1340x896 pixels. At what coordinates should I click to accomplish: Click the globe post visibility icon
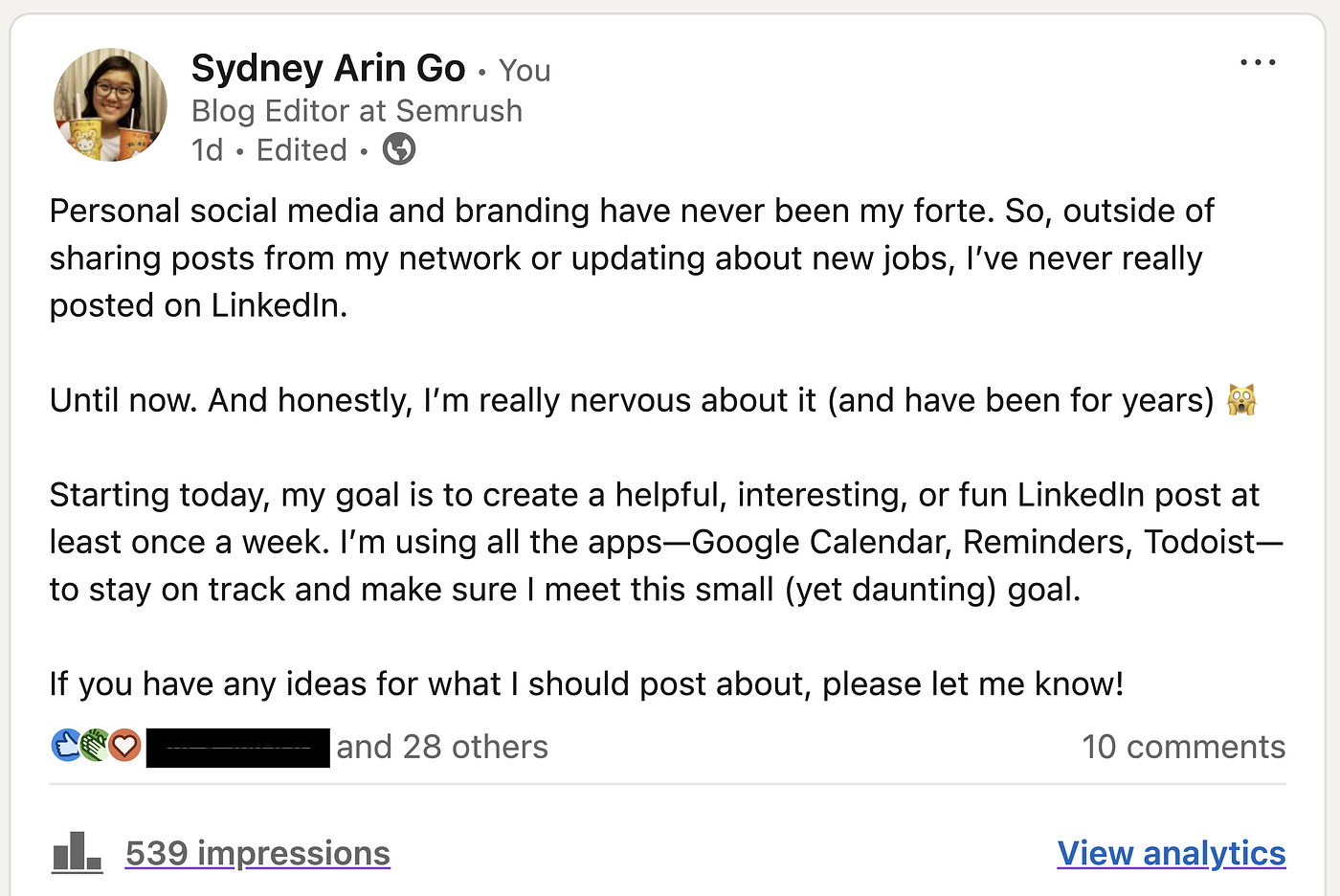click(399, 148)
